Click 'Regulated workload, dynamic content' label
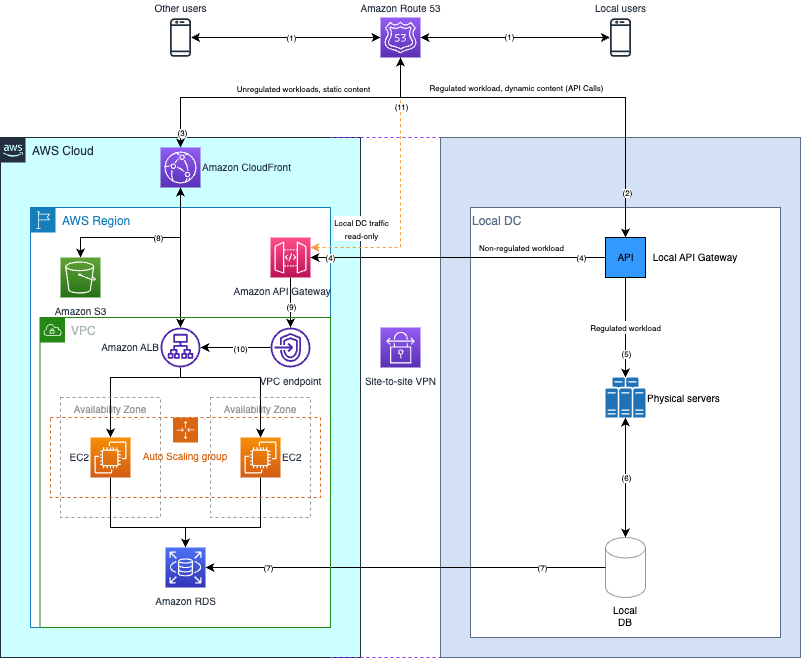801x659 pixels. (x=516, y=88)
